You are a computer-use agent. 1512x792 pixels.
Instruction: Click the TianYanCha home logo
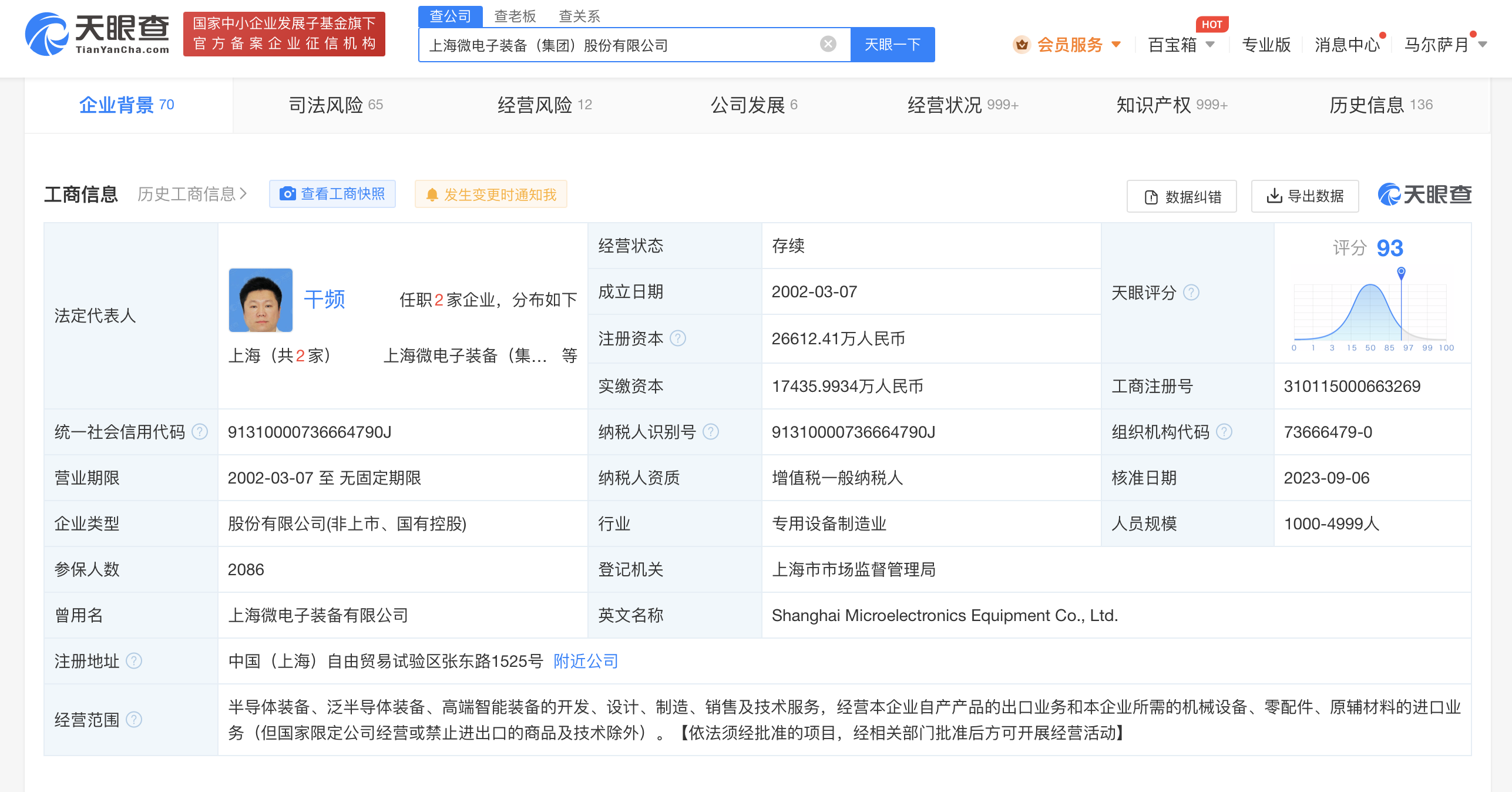pyautogui.click(x=98, y=34)
